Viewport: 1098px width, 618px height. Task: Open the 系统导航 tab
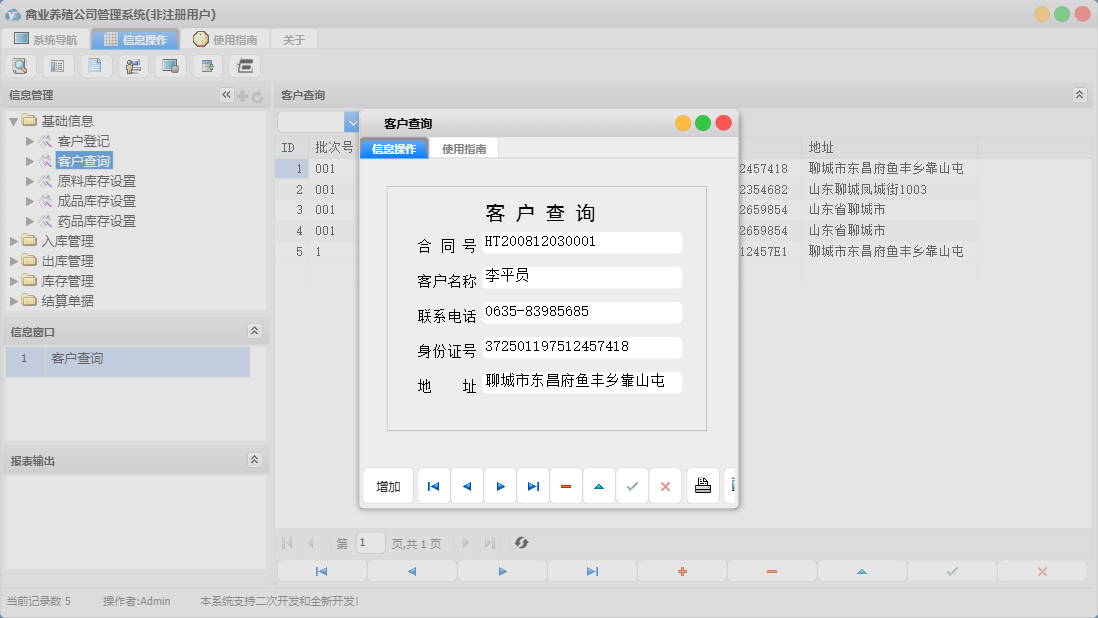[45, 39]
